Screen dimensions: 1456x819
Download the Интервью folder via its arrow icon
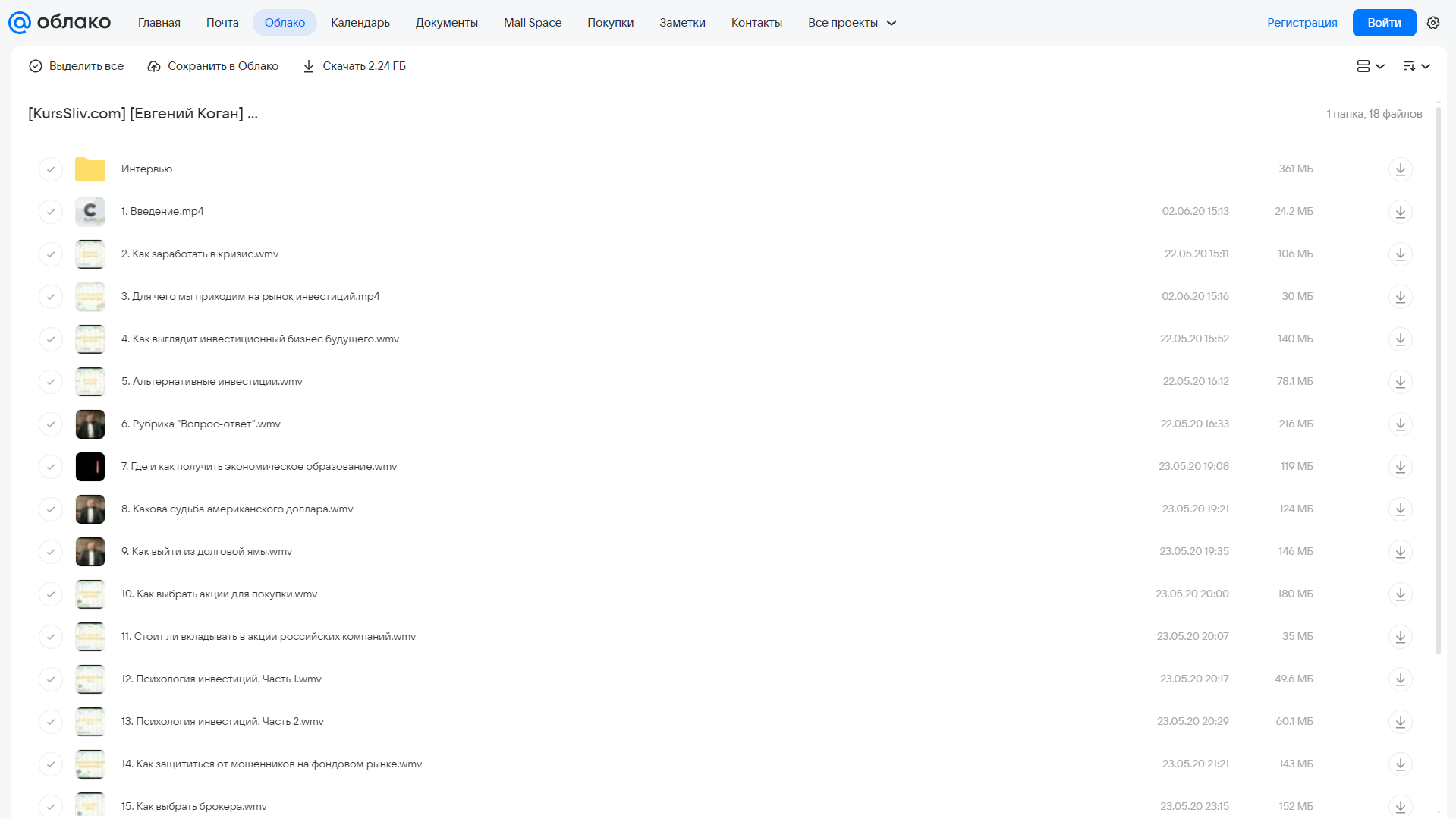tap(1400, 169)
